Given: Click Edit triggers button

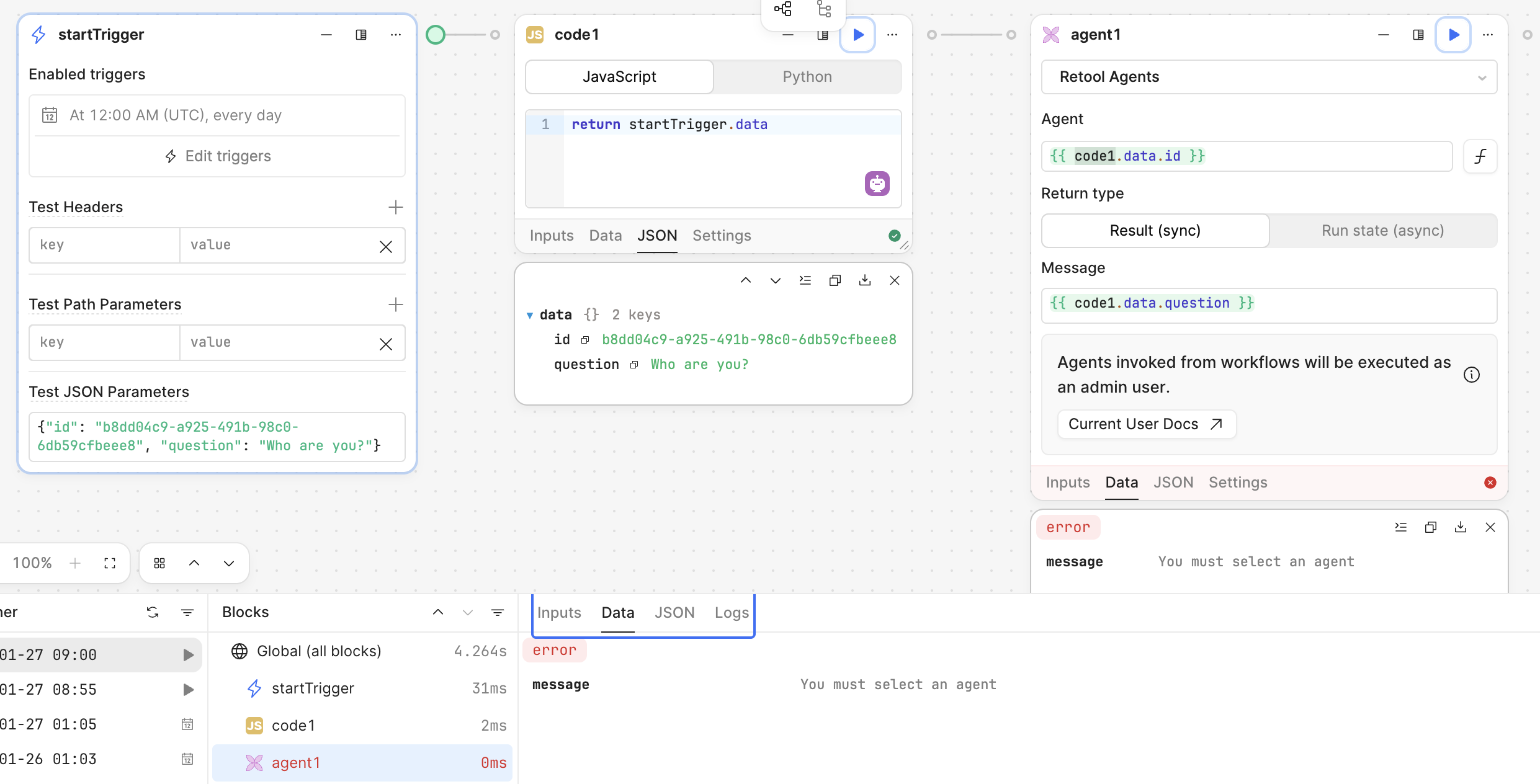Looking at the screenshot, I should pos(217,156).
